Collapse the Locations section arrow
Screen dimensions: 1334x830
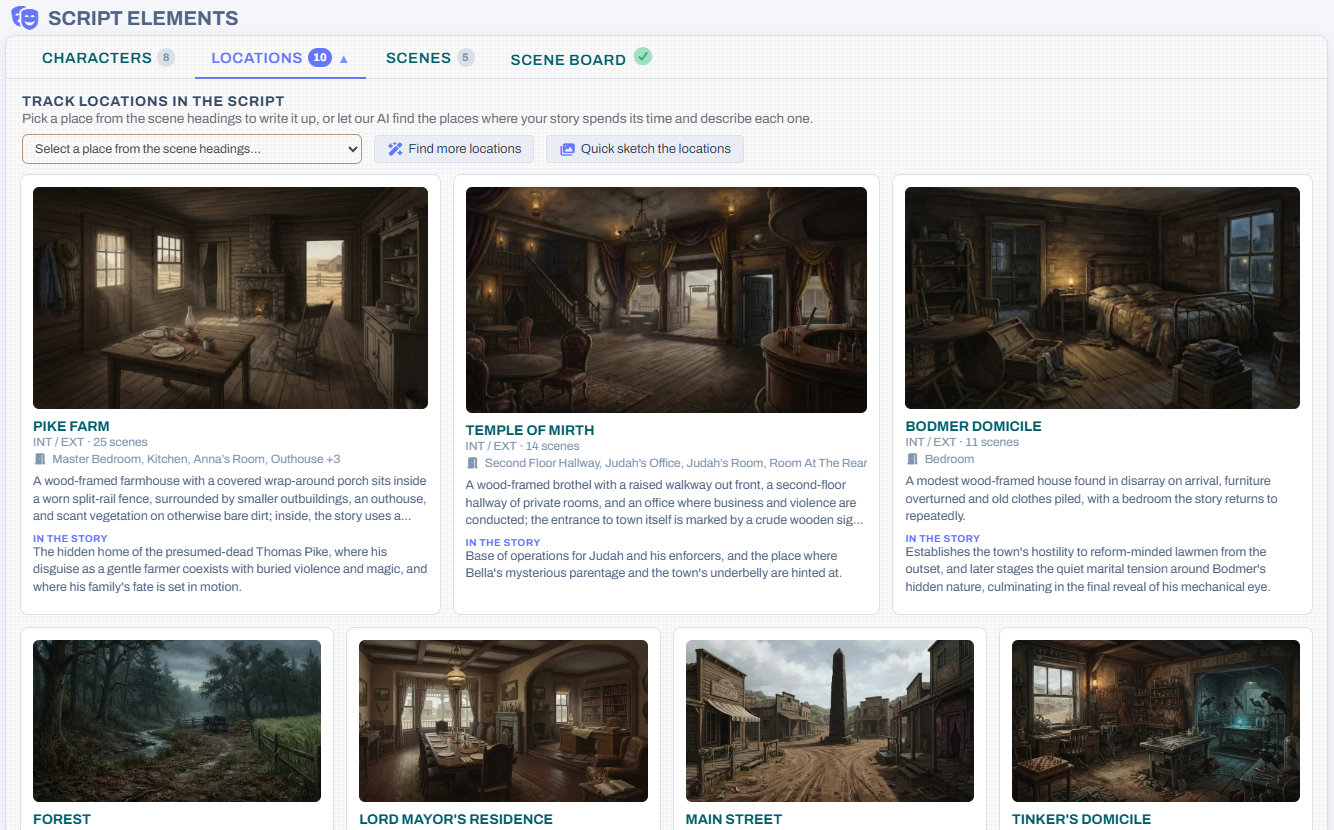[344, 59]
